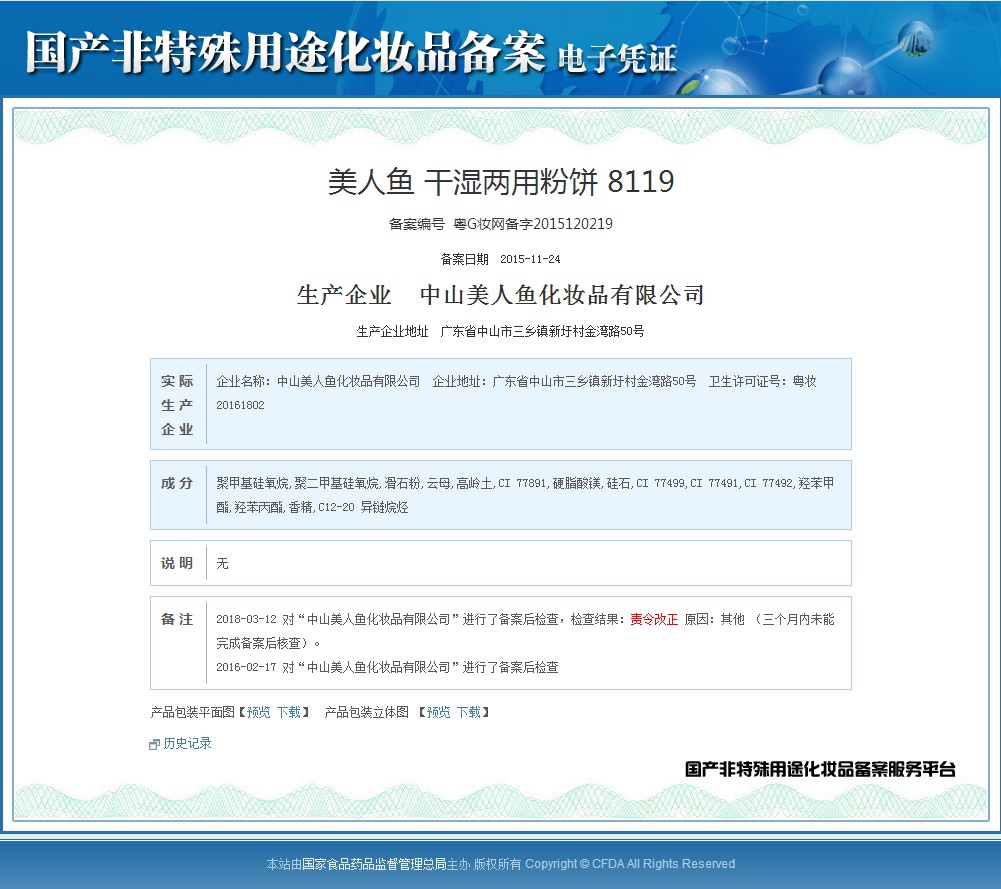Click the red 责令改正 result text
The image size is (1001, 889).
(x=654, y=620)
